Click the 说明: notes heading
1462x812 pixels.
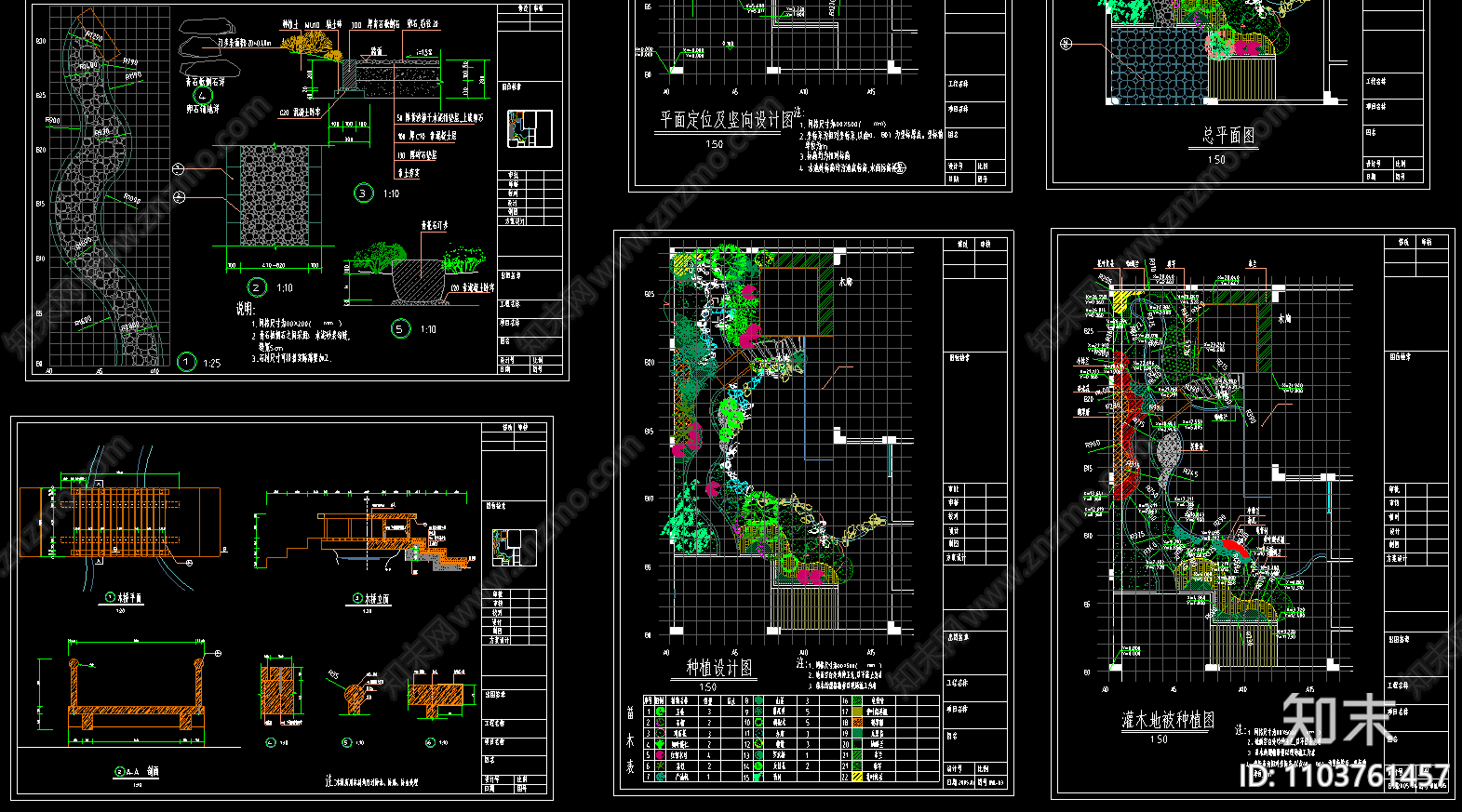(x=244, y=309)
